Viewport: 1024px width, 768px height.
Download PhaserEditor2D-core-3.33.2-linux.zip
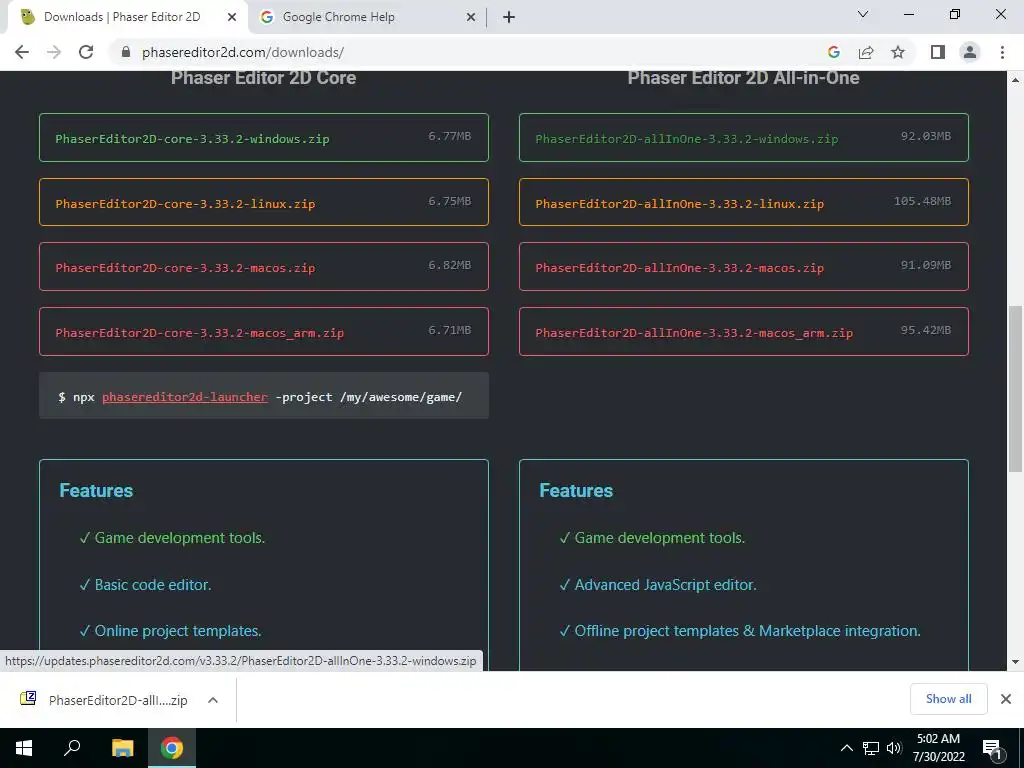[x=264, y=202]
